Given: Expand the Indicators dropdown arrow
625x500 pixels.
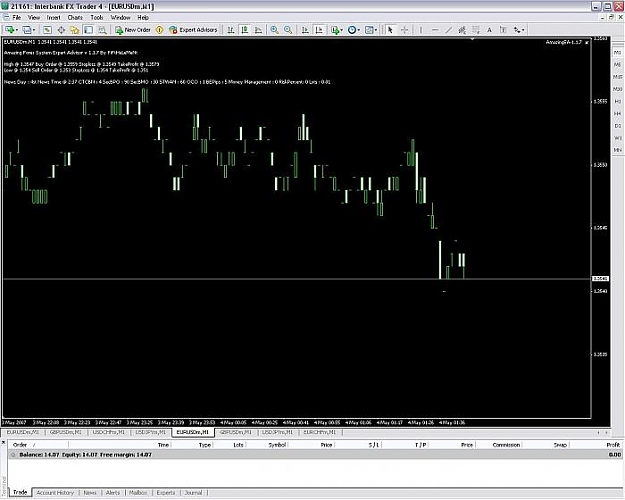Looking at the screenshot, I should (342, 30).
